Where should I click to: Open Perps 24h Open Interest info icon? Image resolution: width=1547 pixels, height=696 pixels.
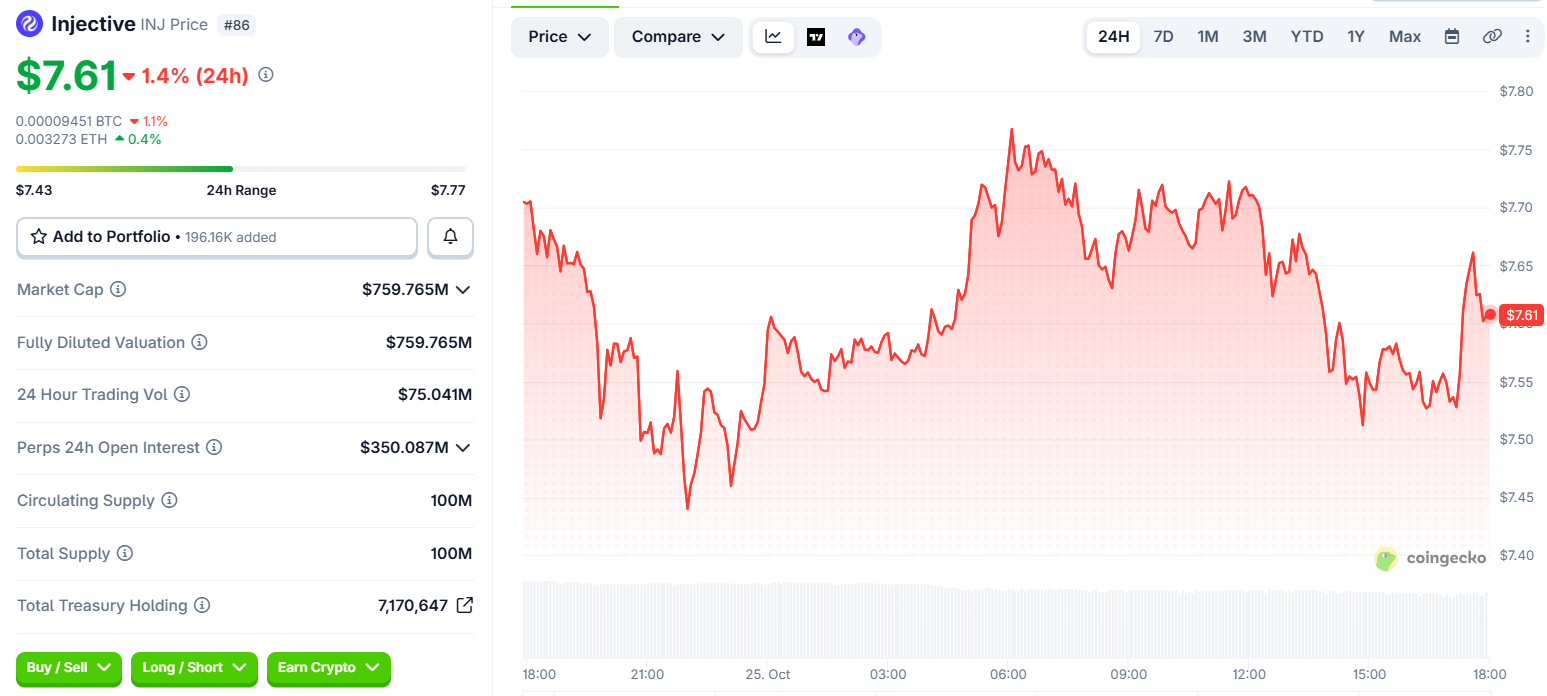pos(214,447)
